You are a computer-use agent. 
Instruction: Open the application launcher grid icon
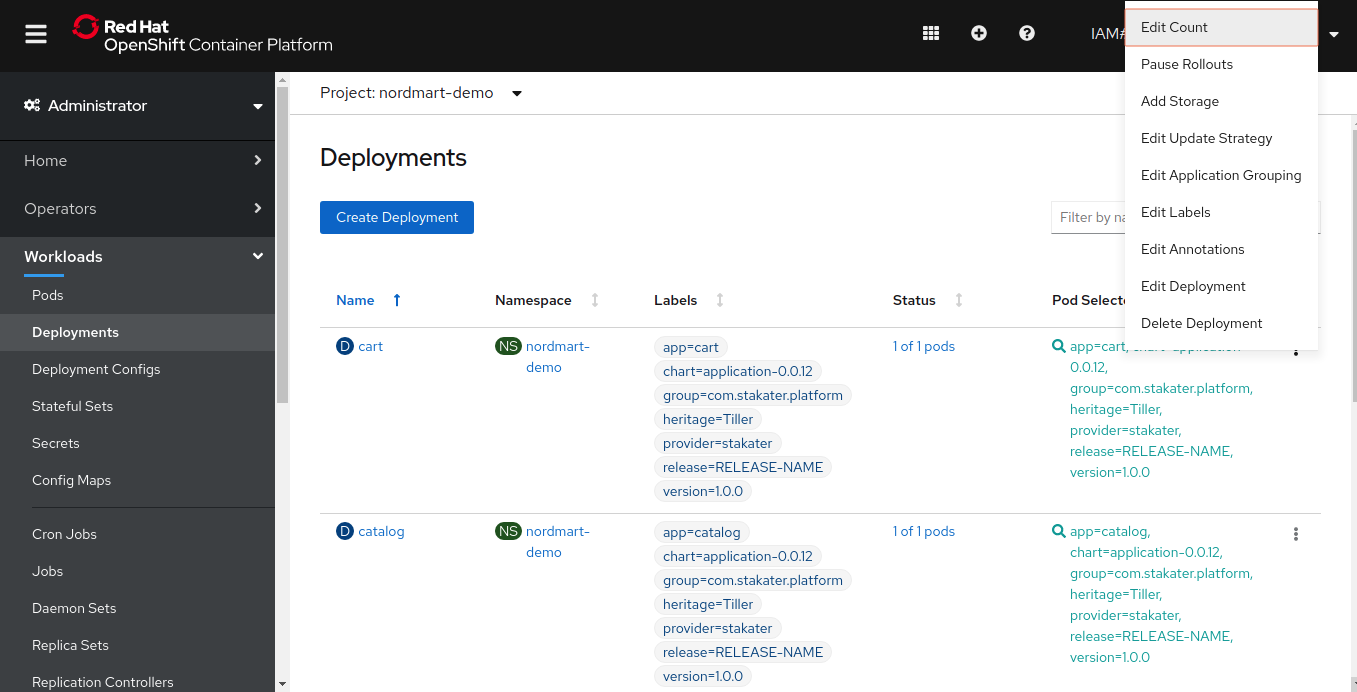tap(931, 33)
